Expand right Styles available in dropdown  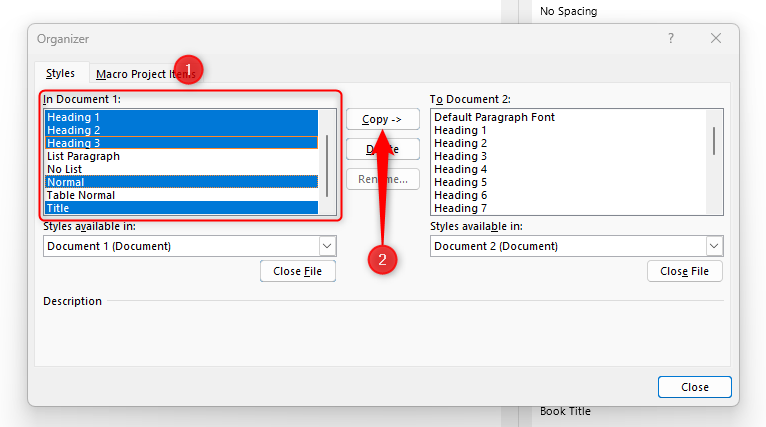[x=713, y=246]
